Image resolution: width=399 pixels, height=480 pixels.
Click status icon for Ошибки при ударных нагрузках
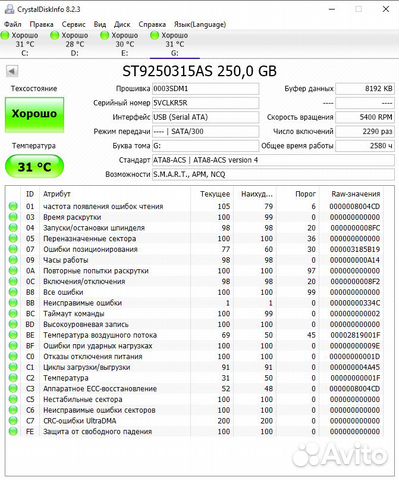[x=13, y=346]
